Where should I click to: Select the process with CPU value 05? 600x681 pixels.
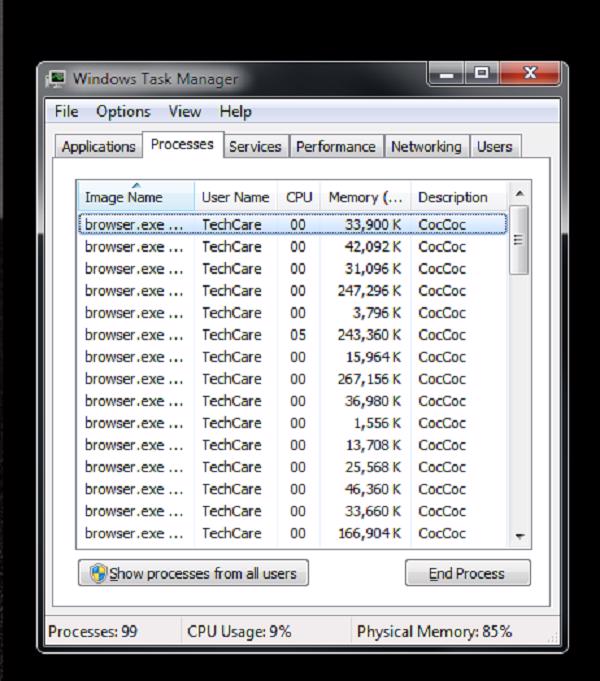coord(292,335)
